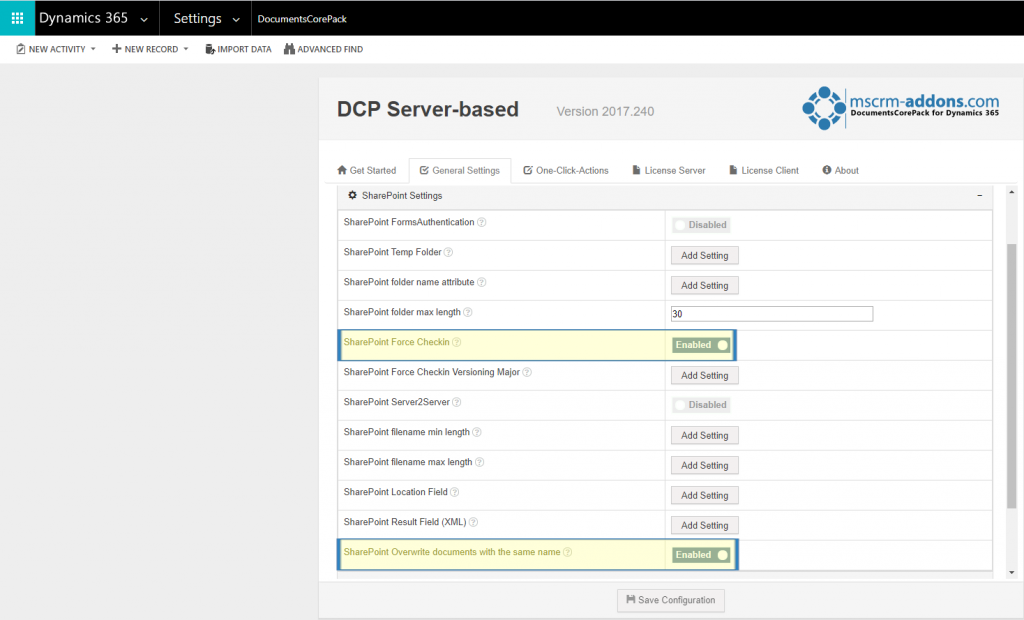Toggle SharePoint Overwrite documents with same name
Viewport: 1024px width, 620px height.
[700, 554]
